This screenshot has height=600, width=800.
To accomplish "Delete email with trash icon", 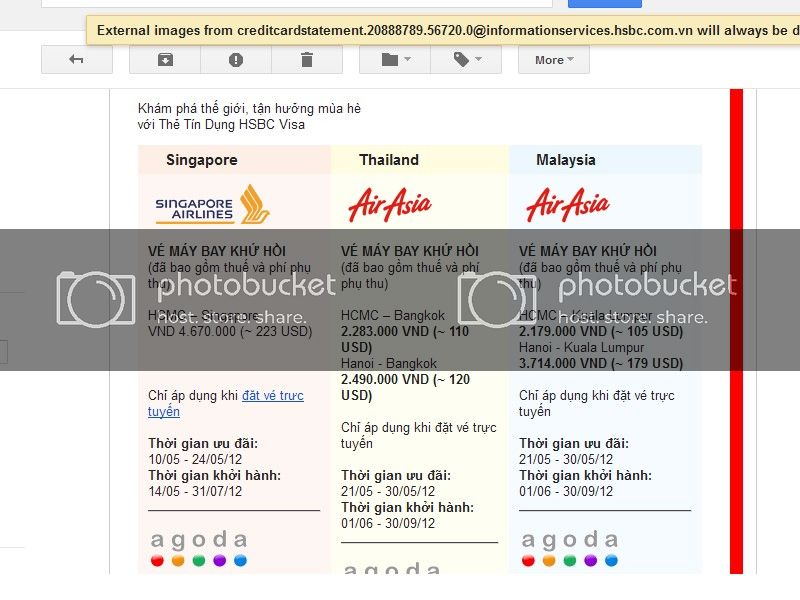I will click(x=307, y=60).
